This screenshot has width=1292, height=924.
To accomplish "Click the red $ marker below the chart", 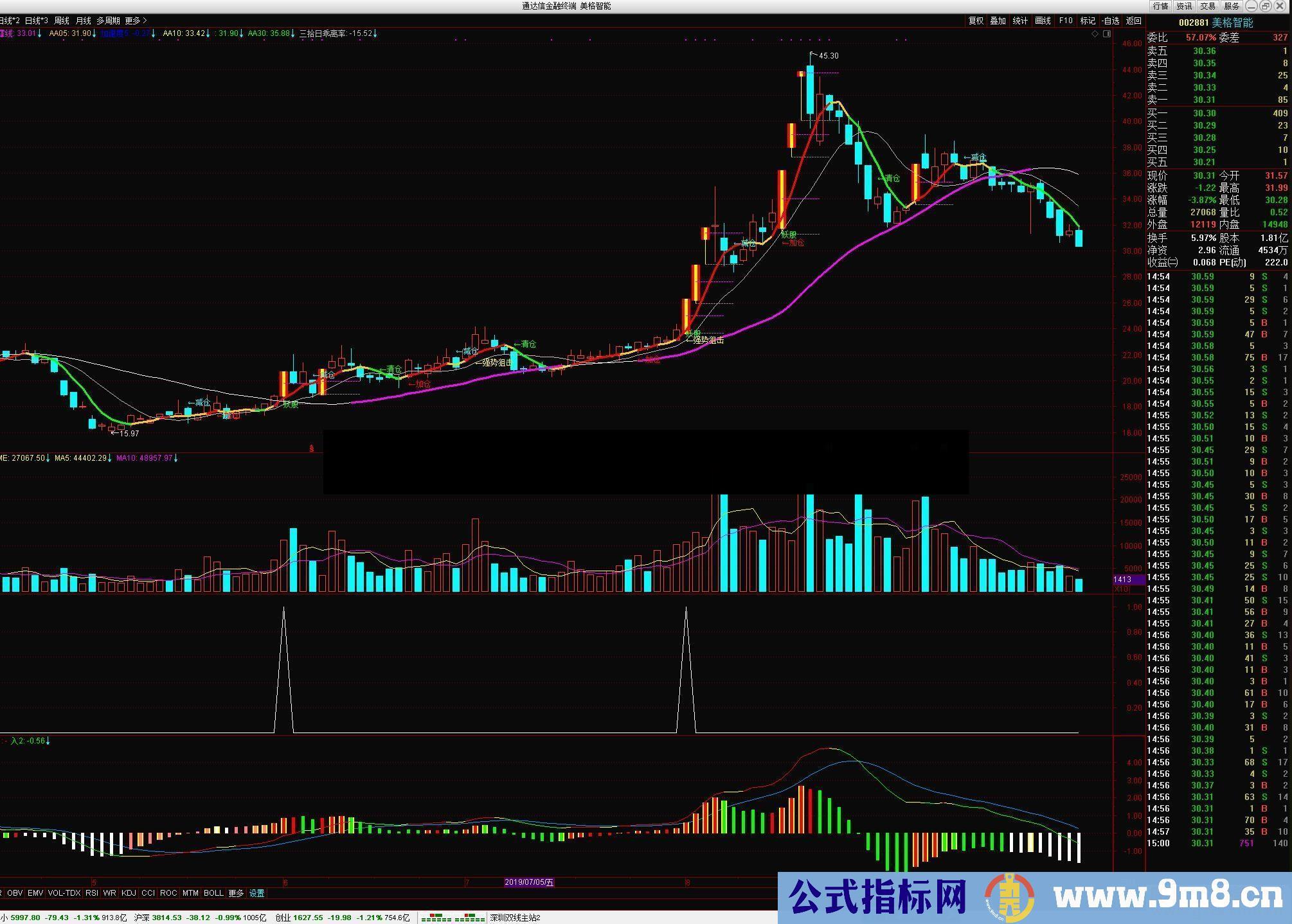I will point(312,449).
